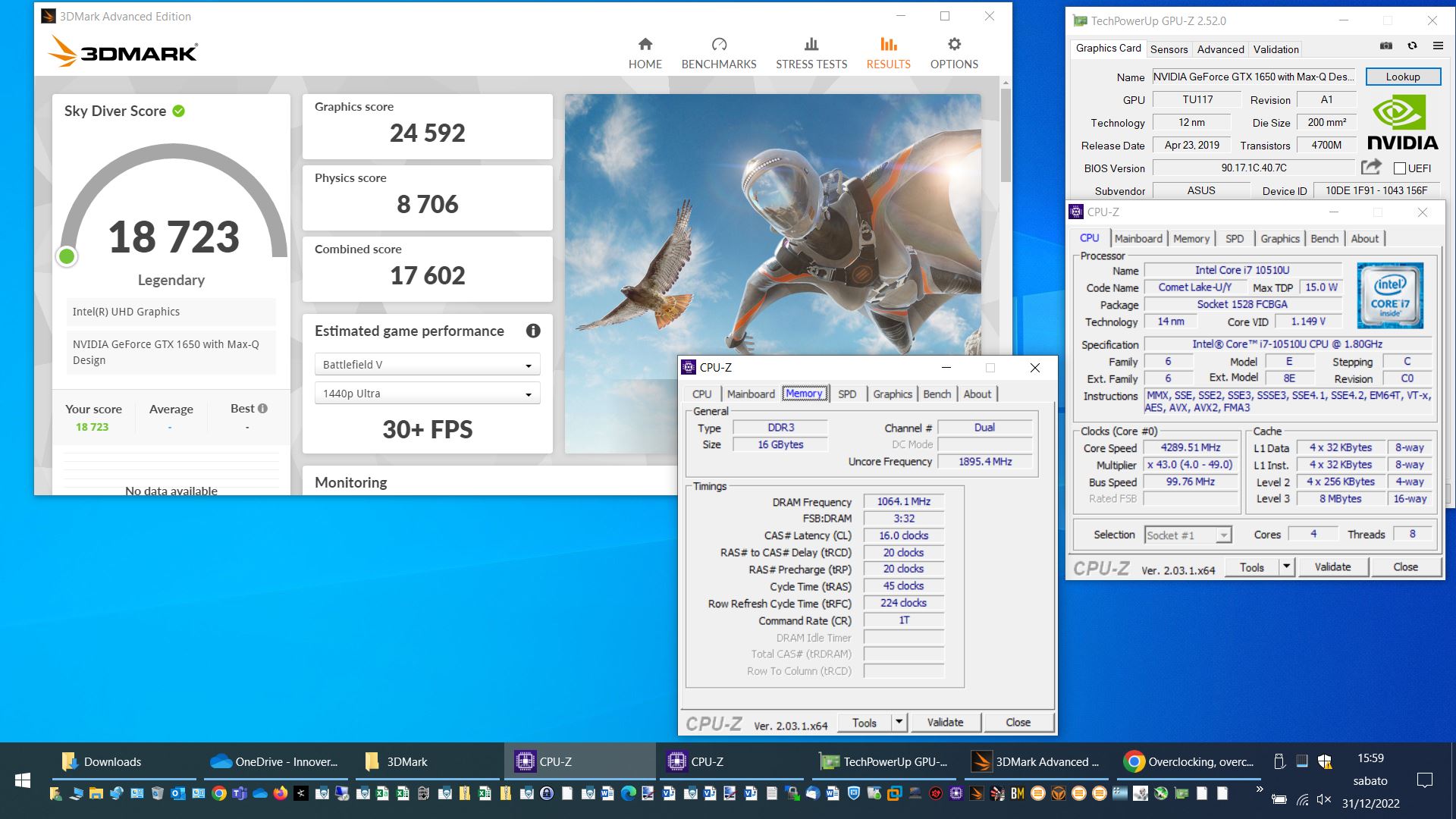Open Bench tab in right CPU-Z window
This screenshot has width=1456, height=819.
coord(1324,238)
